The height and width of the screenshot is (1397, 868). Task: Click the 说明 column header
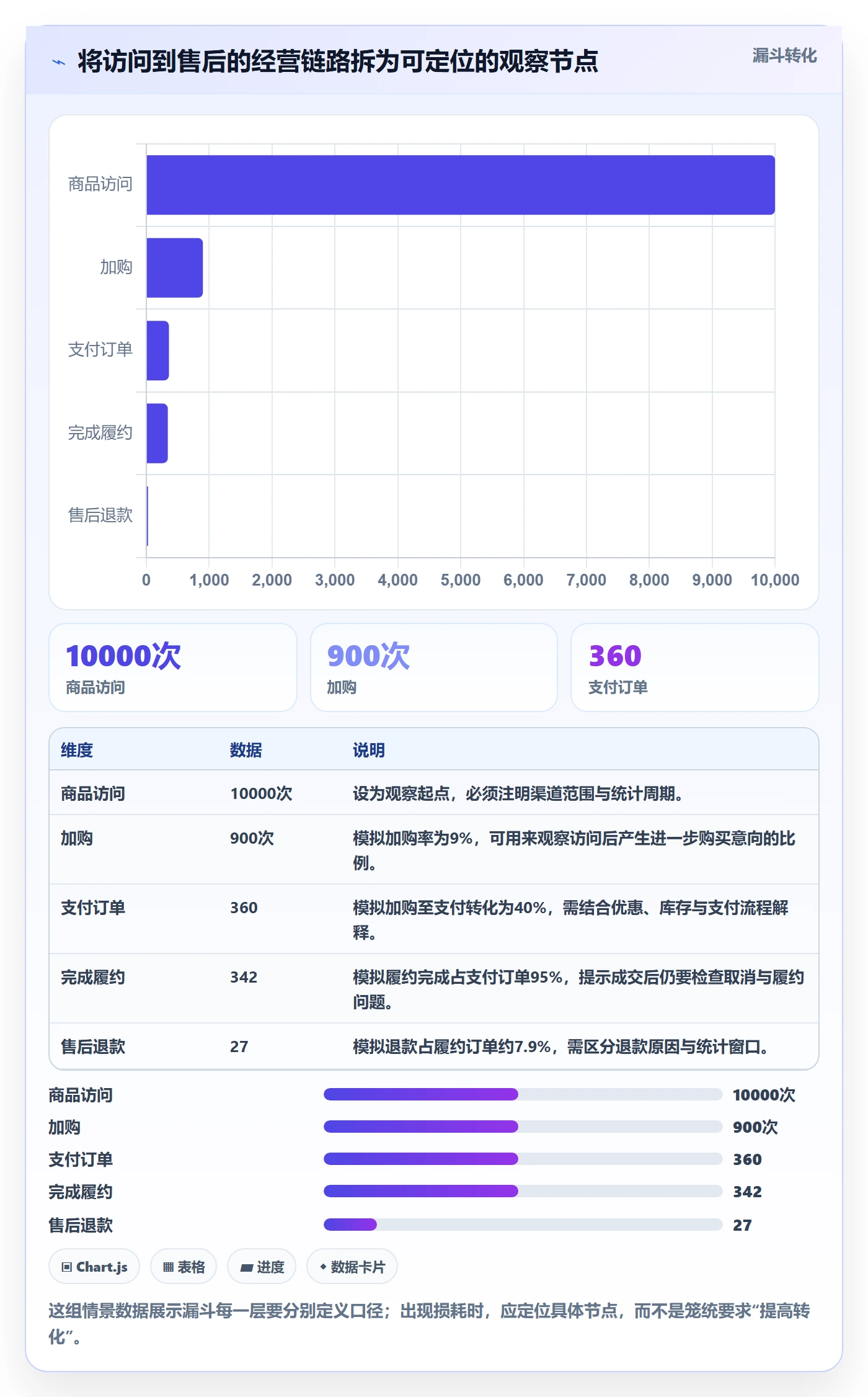(x=369, y=750)
